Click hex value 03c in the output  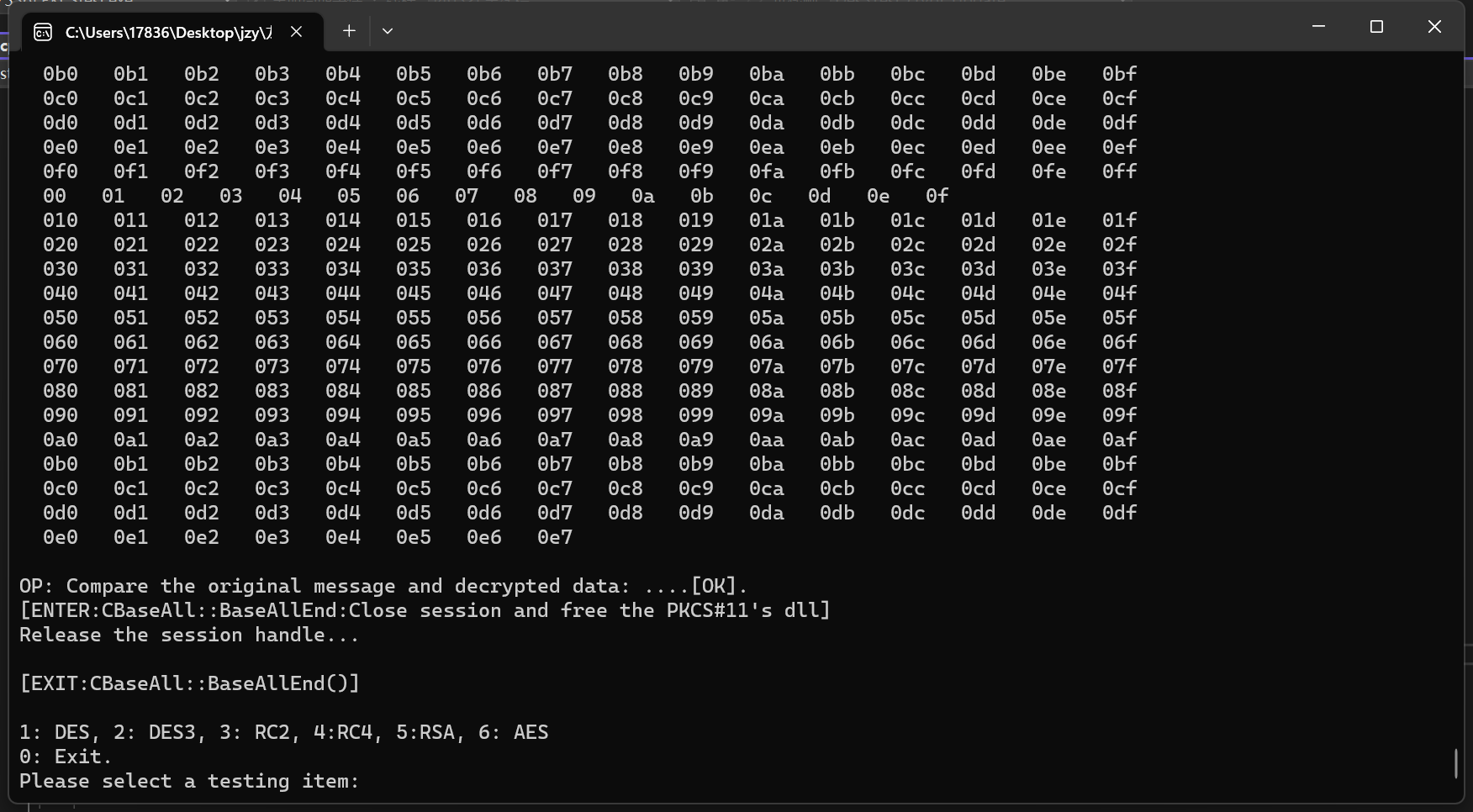[907, 269]
